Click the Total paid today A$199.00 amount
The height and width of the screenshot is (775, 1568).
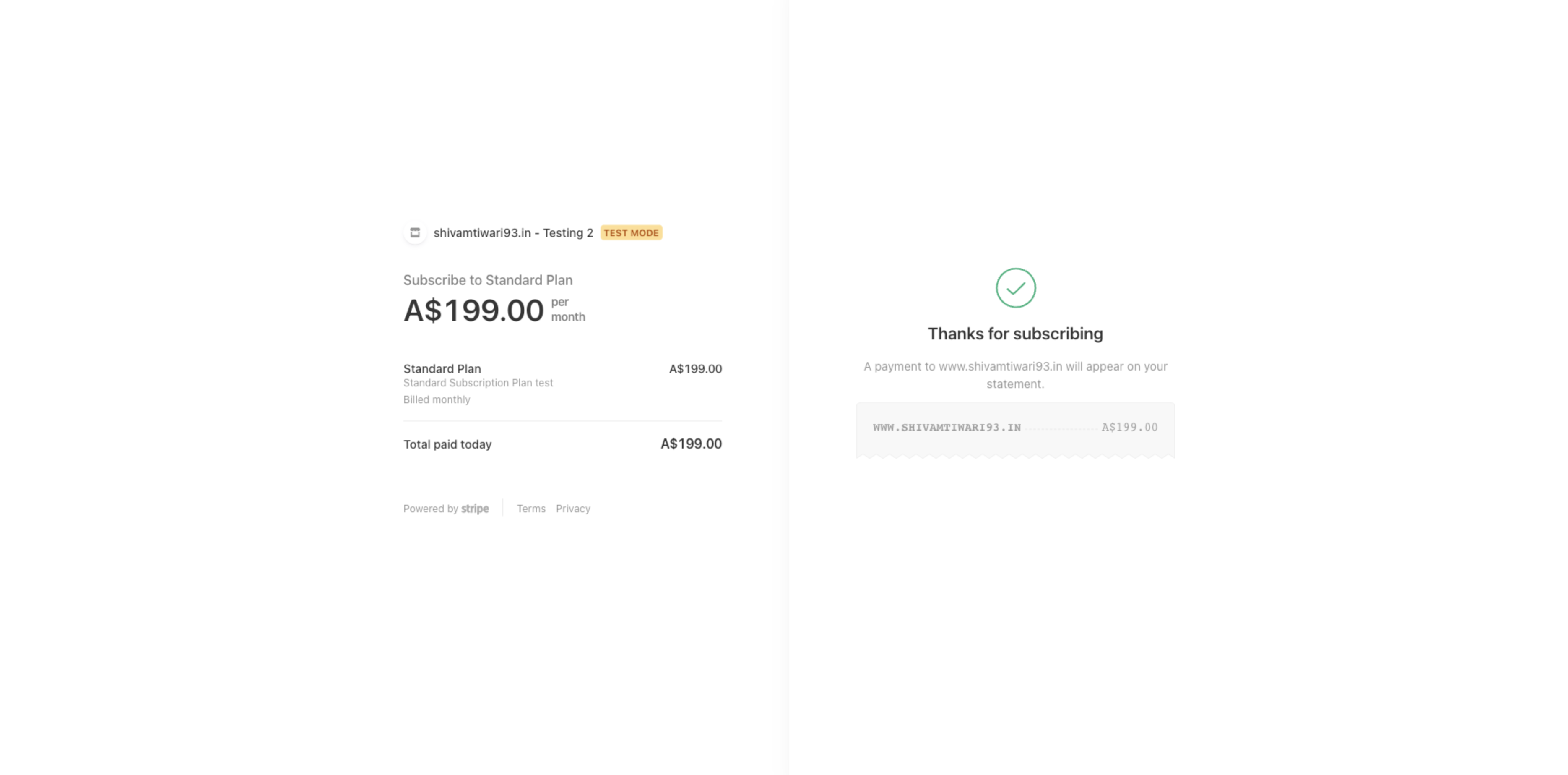[691, 444]
